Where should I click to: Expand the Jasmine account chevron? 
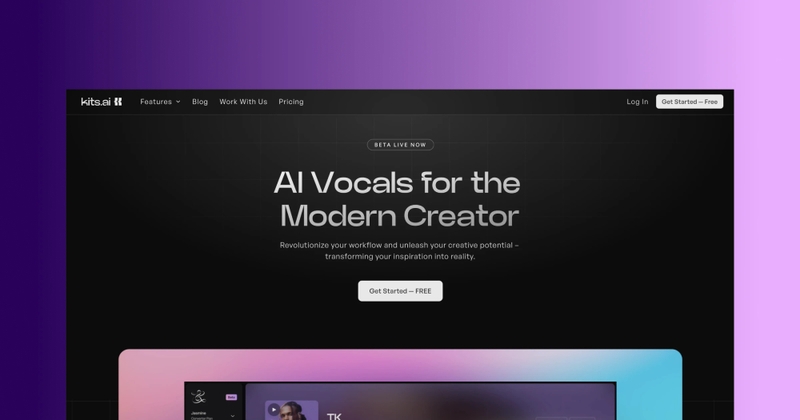[x=233, y=416]
